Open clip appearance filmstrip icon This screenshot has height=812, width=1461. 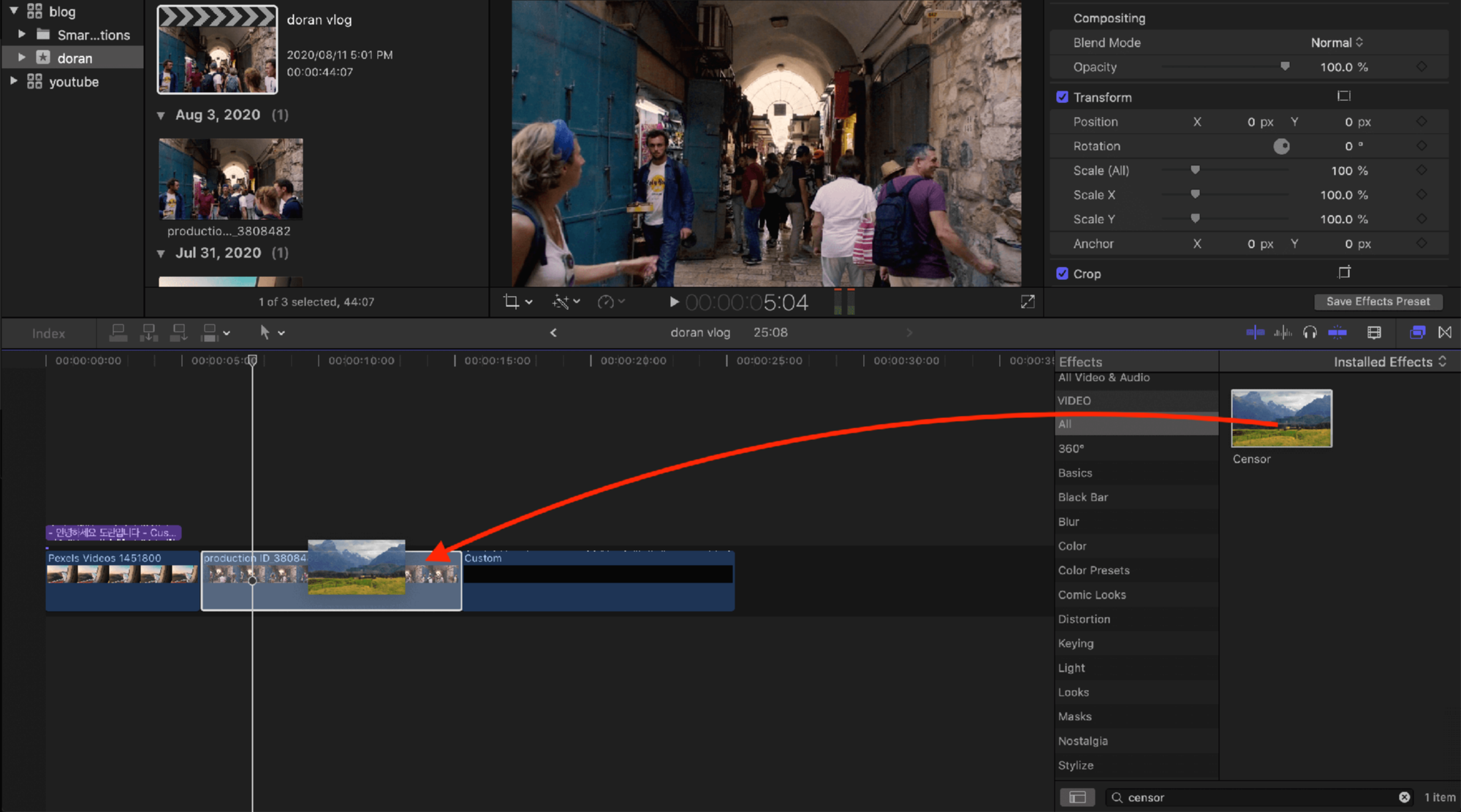[x=1374, y=333]
